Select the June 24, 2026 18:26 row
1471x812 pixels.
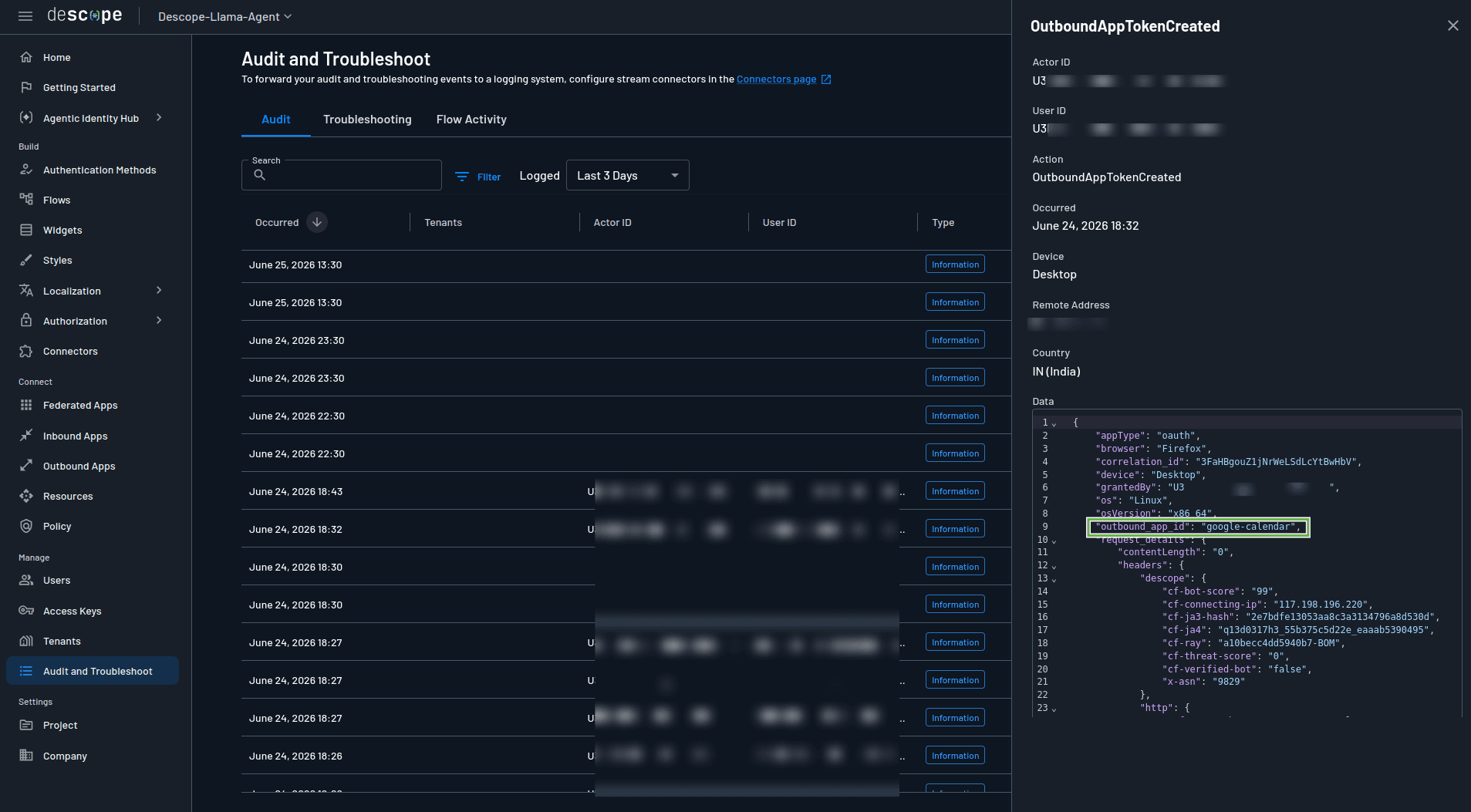click(626, 756)
